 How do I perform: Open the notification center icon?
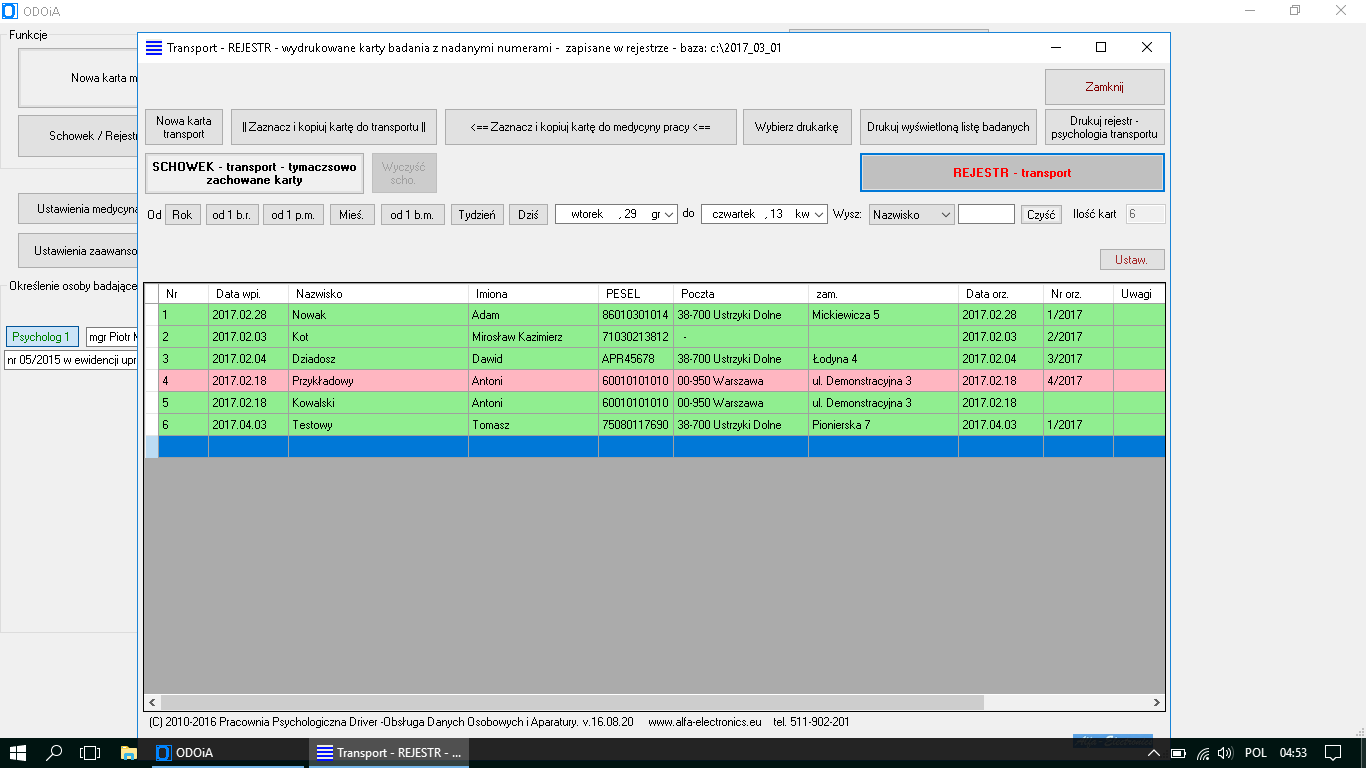tap(1332, 752)
